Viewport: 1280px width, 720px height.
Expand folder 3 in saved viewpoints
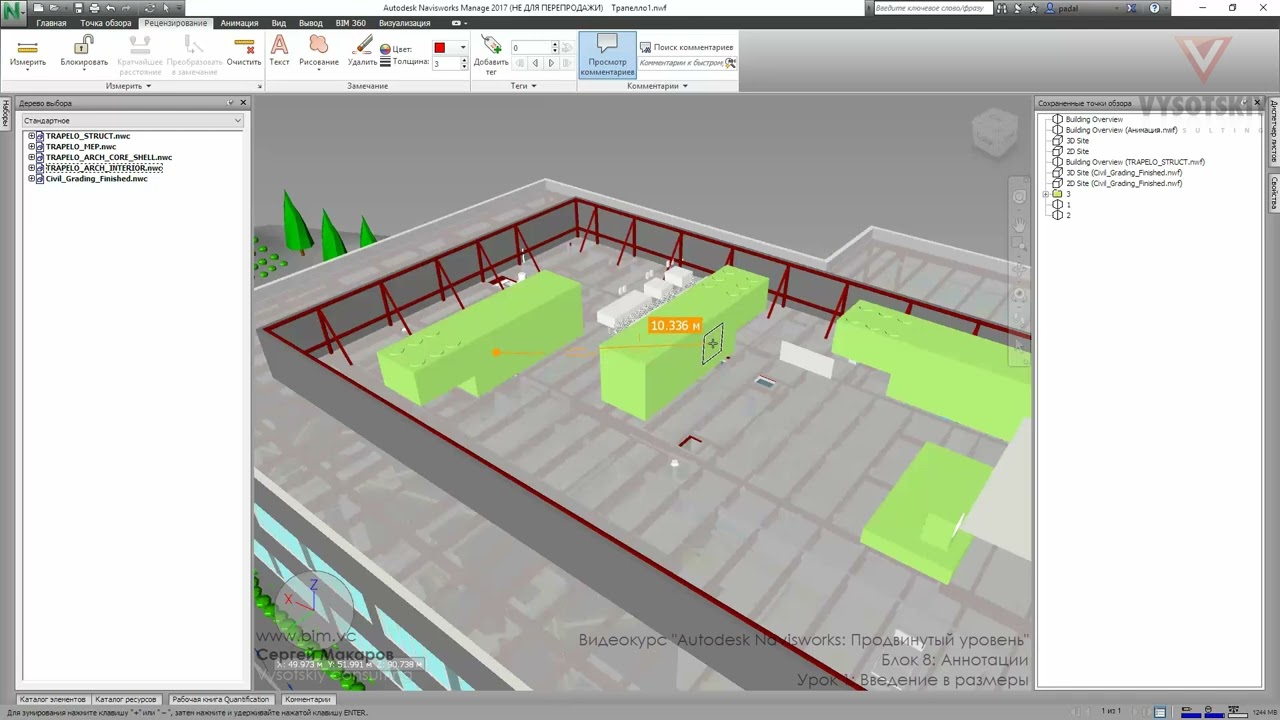pyautogui.click(x=1045, y=194)
